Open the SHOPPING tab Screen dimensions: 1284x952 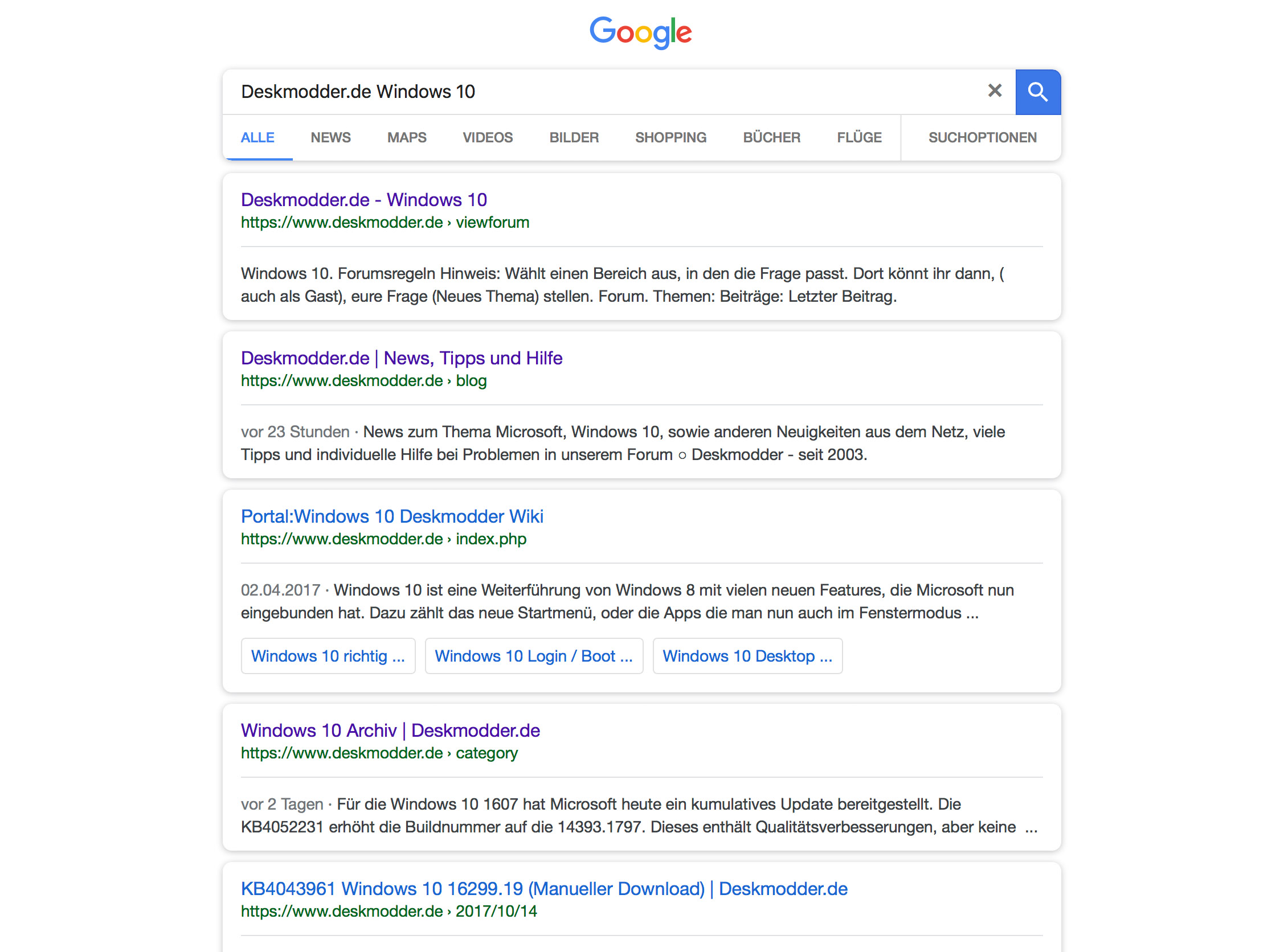point(671,138)
